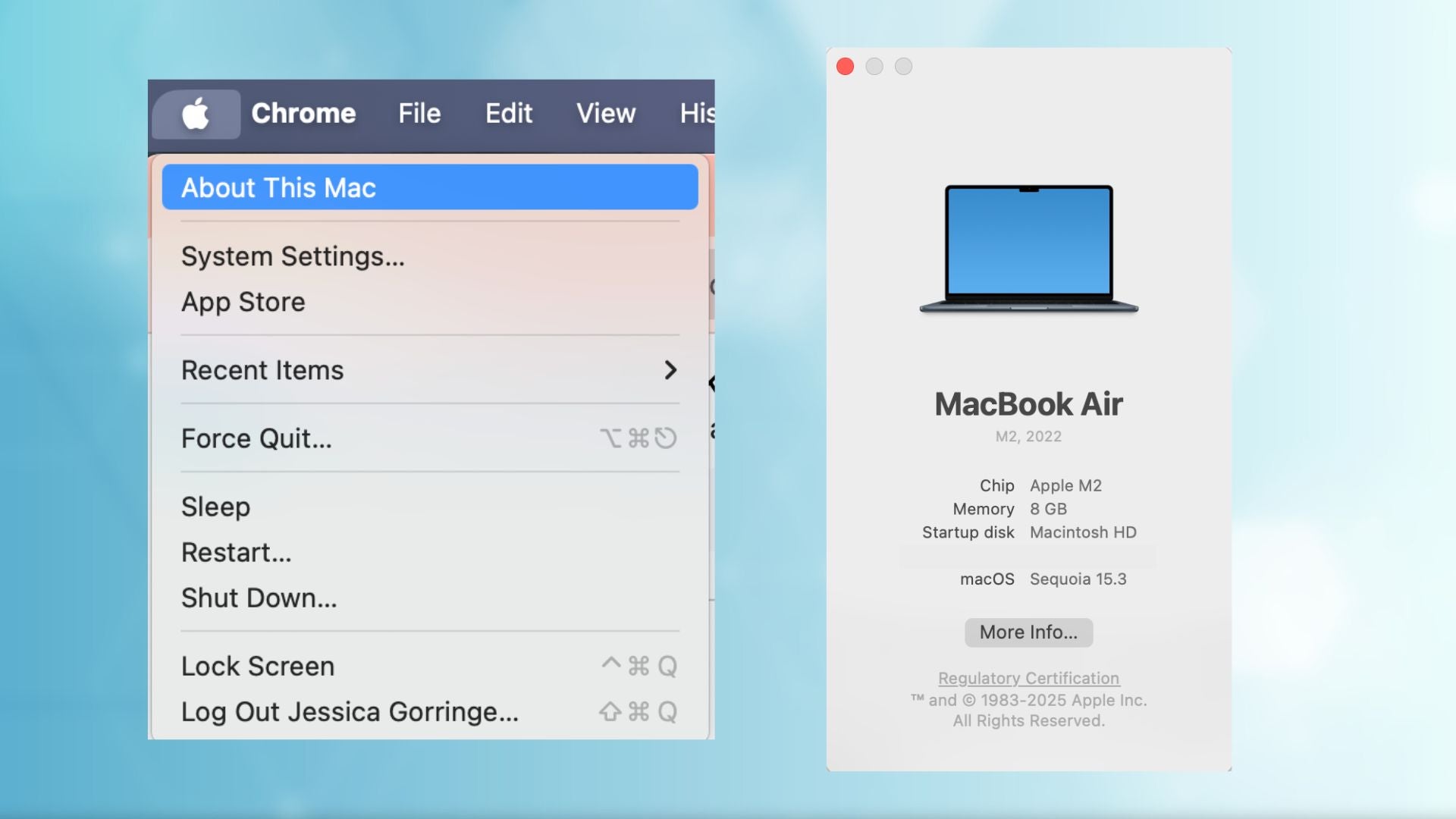Click the 'Apple M2' chip value

coord(1065,485)
